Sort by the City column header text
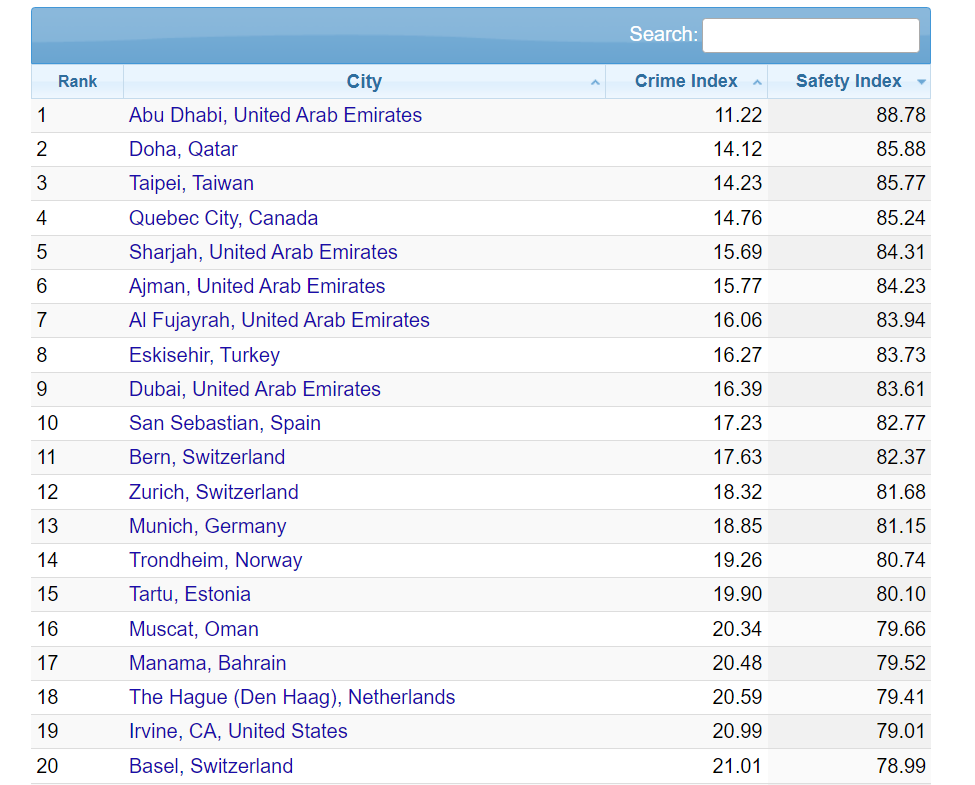975x785 pixels. pos(364,81)
